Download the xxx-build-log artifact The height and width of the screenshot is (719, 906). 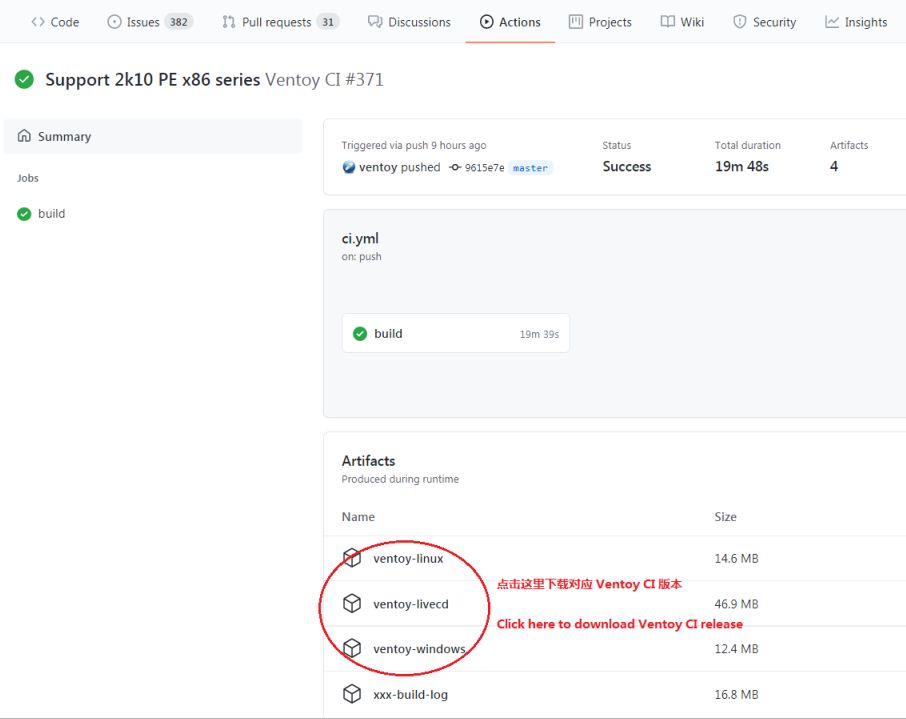(410, 694)
